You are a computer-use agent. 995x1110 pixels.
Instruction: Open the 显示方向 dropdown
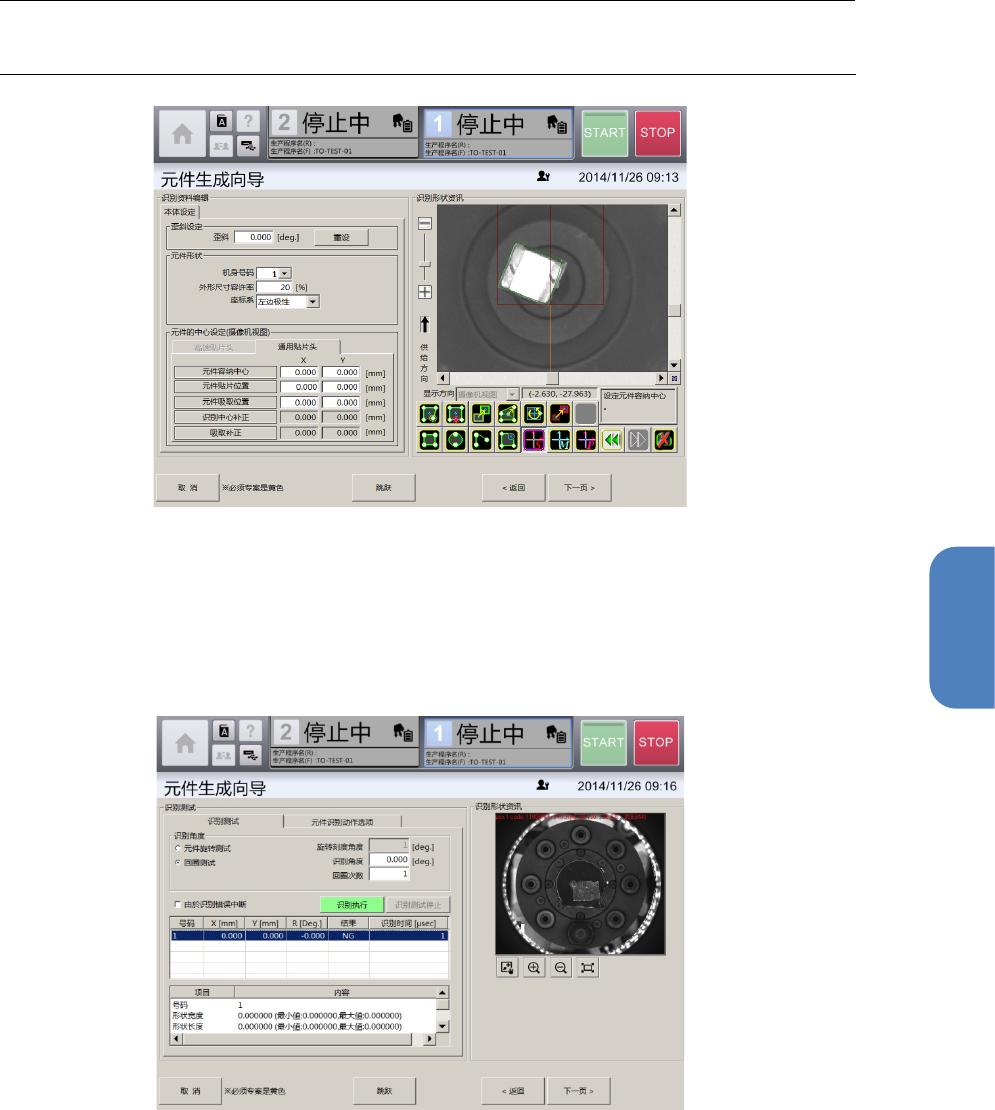[x=512, y=394]
